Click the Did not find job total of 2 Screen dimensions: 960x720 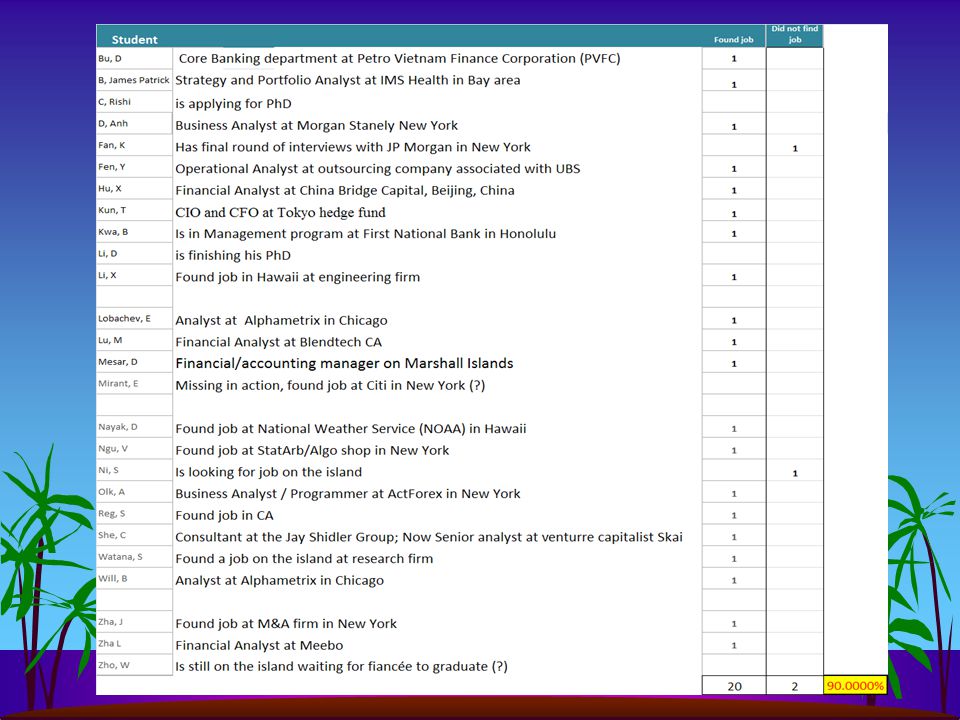click(795, 686)
